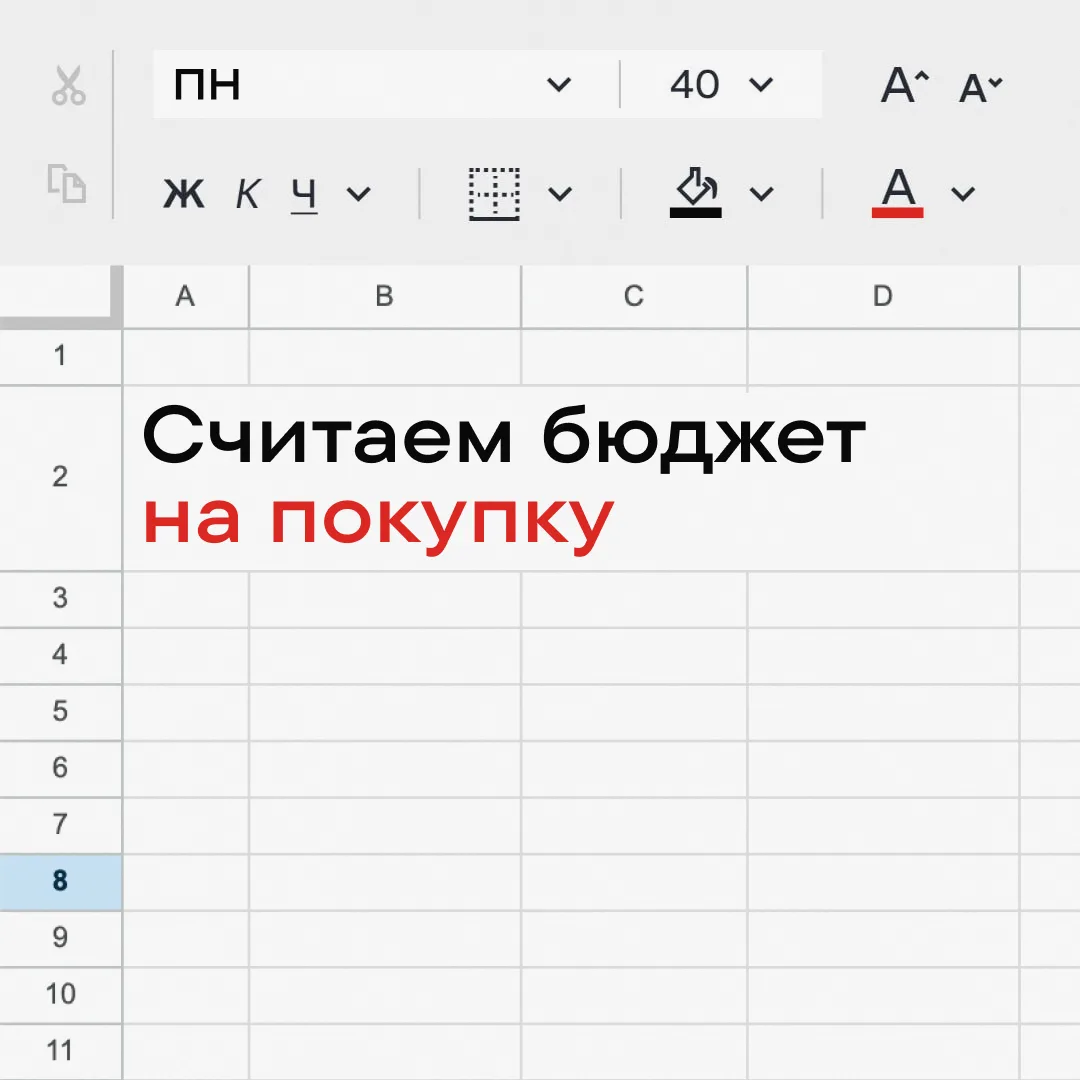Click the cell borders icon
The width and height of the screenshot is (1080, 1080).
pyautogui.click(x=494, y=194)
